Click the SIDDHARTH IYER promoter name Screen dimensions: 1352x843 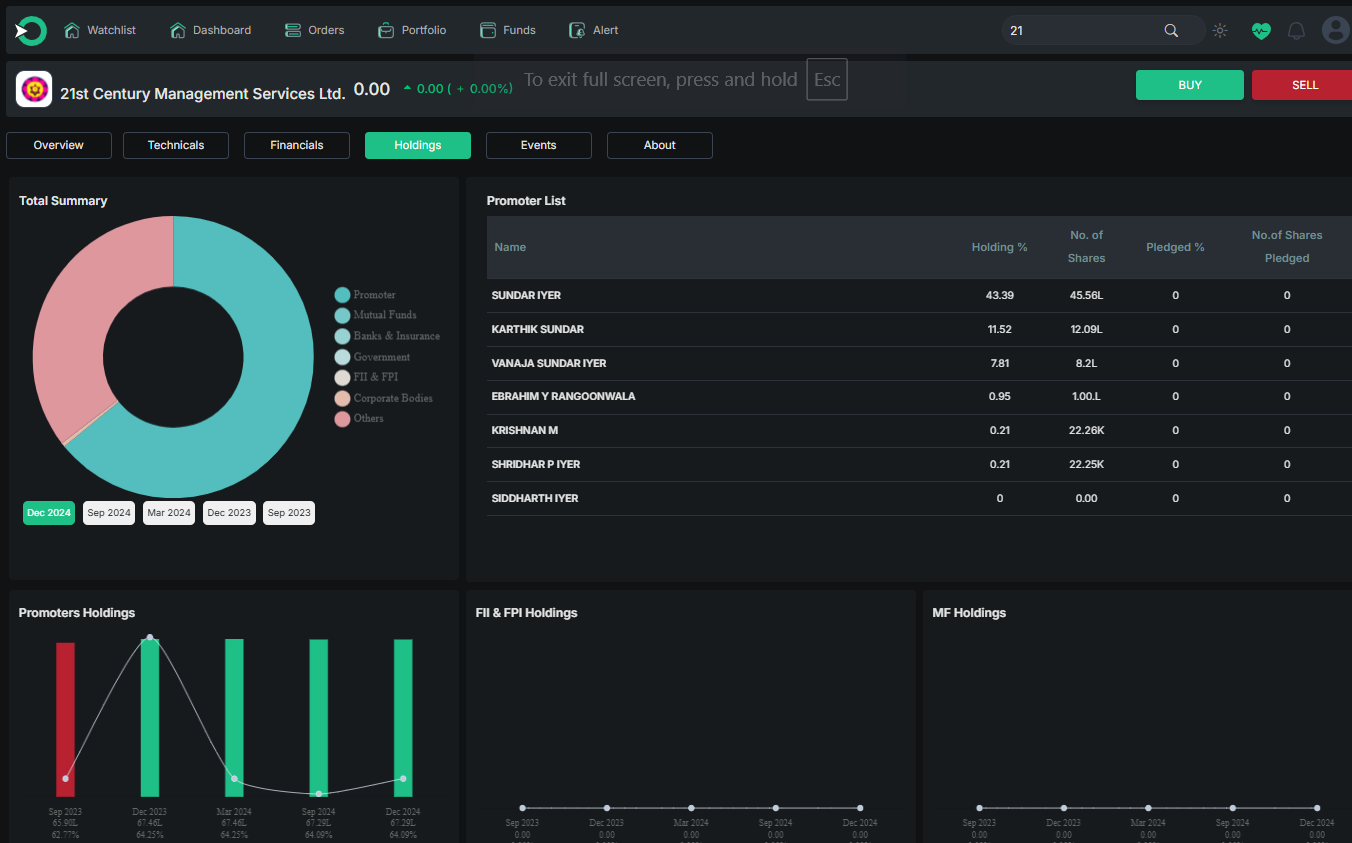(535, 498)
